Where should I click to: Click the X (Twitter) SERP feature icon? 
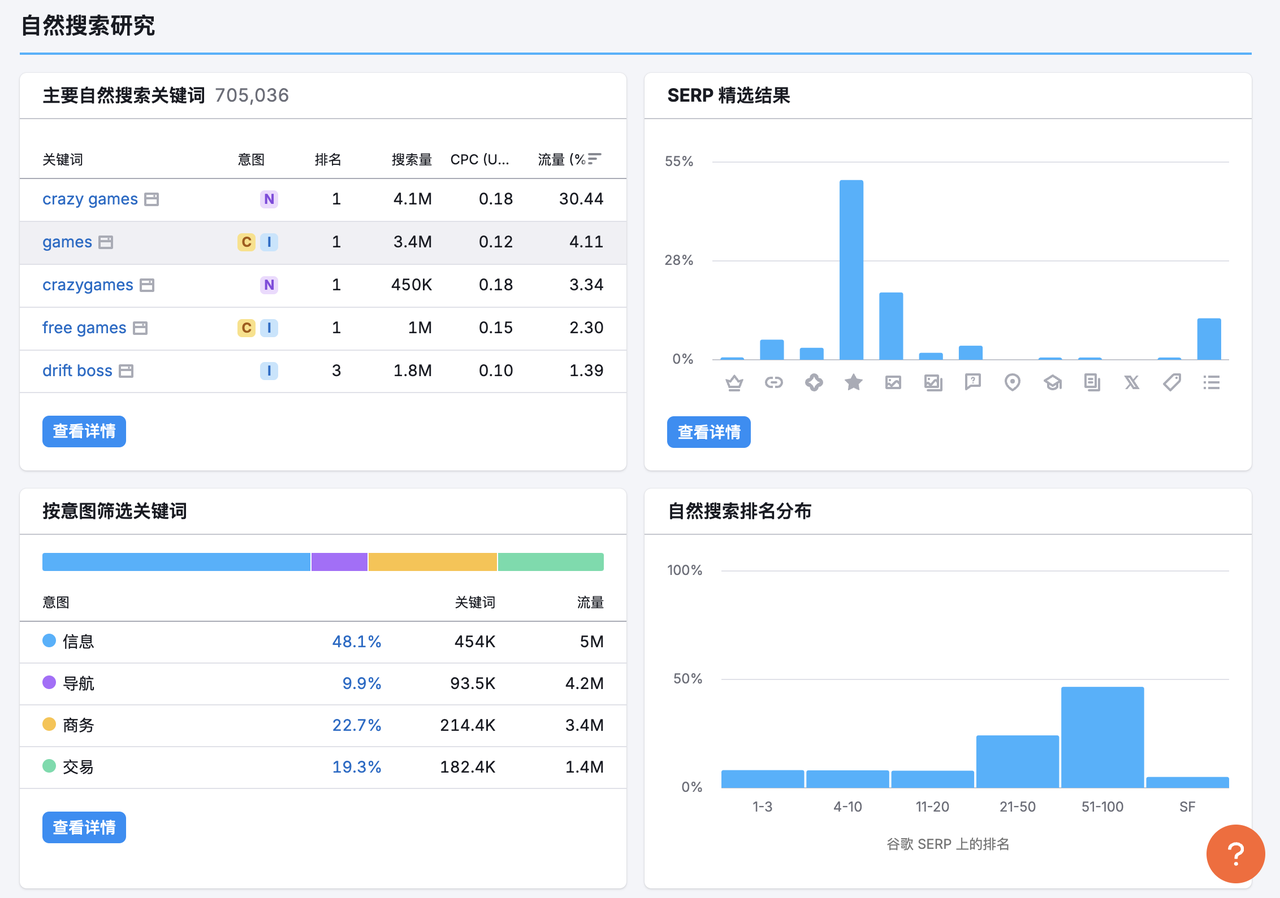pyautogui.click(x=1132, y=382)
